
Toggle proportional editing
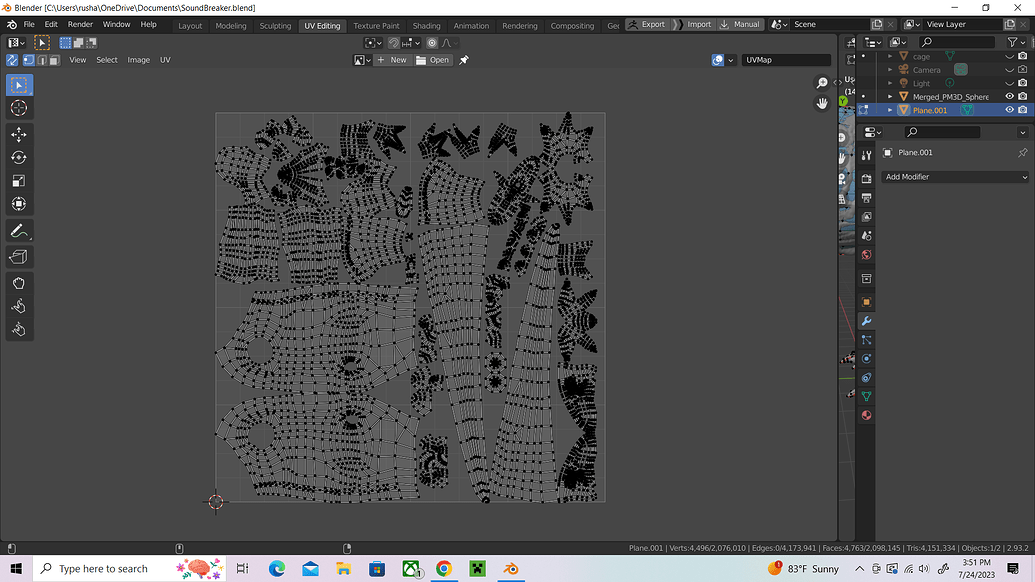(x=432, y=43)
